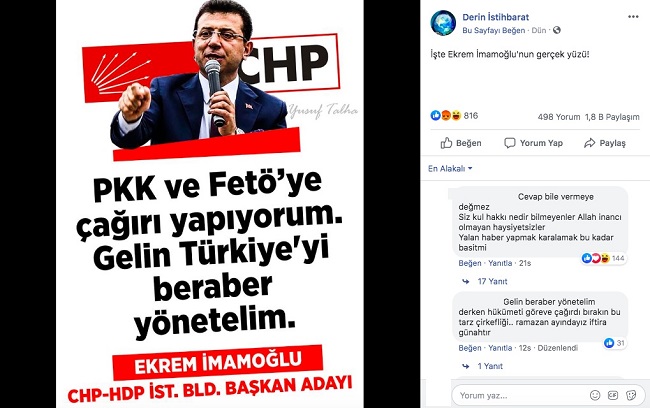Open the 498 Yorum comments count

(559, 117)
